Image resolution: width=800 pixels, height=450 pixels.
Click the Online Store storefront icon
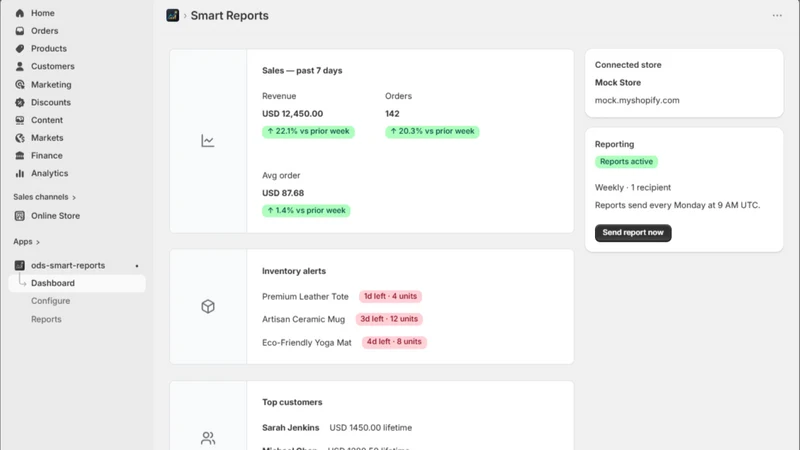(x=19, y=216)
